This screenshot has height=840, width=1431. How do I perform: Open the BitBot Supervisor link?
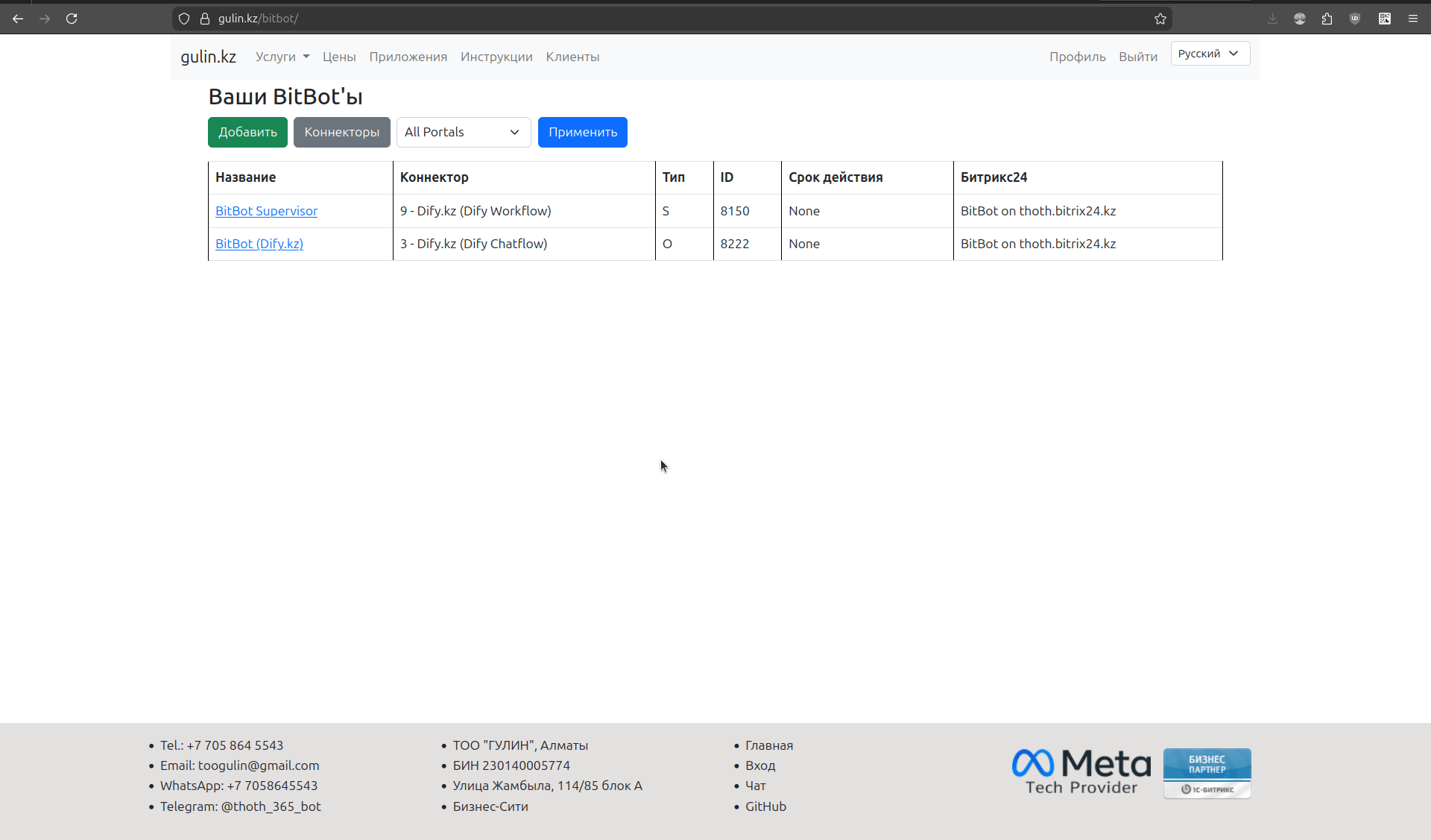point(266,211)
